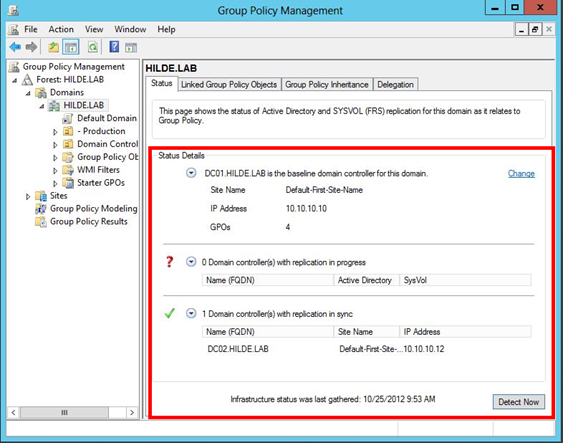The width and height of the screenshot is (563, 443).
Task: Toggle the Show/Hide Action Pane icon
Action: click(131, 47)
